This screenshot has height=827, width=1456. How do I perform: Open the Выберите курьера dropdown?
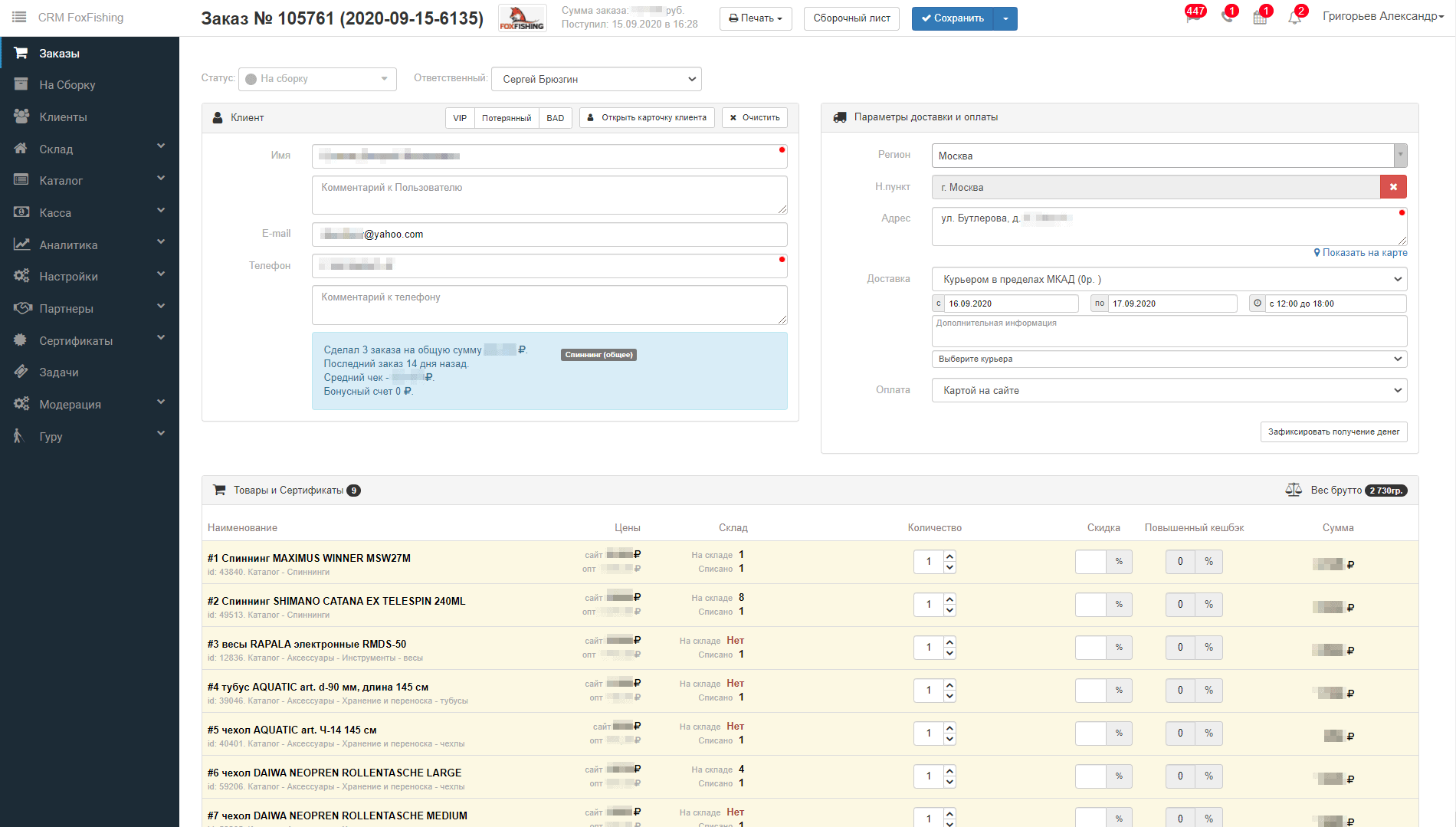tap(1169, 359)
